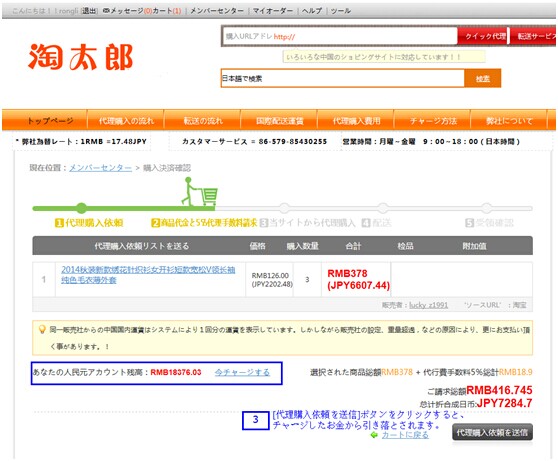Image resolution: width=558 pixels, height=461 pixels.
Task: Open the product title link in order list
Action: click(148, 274)
